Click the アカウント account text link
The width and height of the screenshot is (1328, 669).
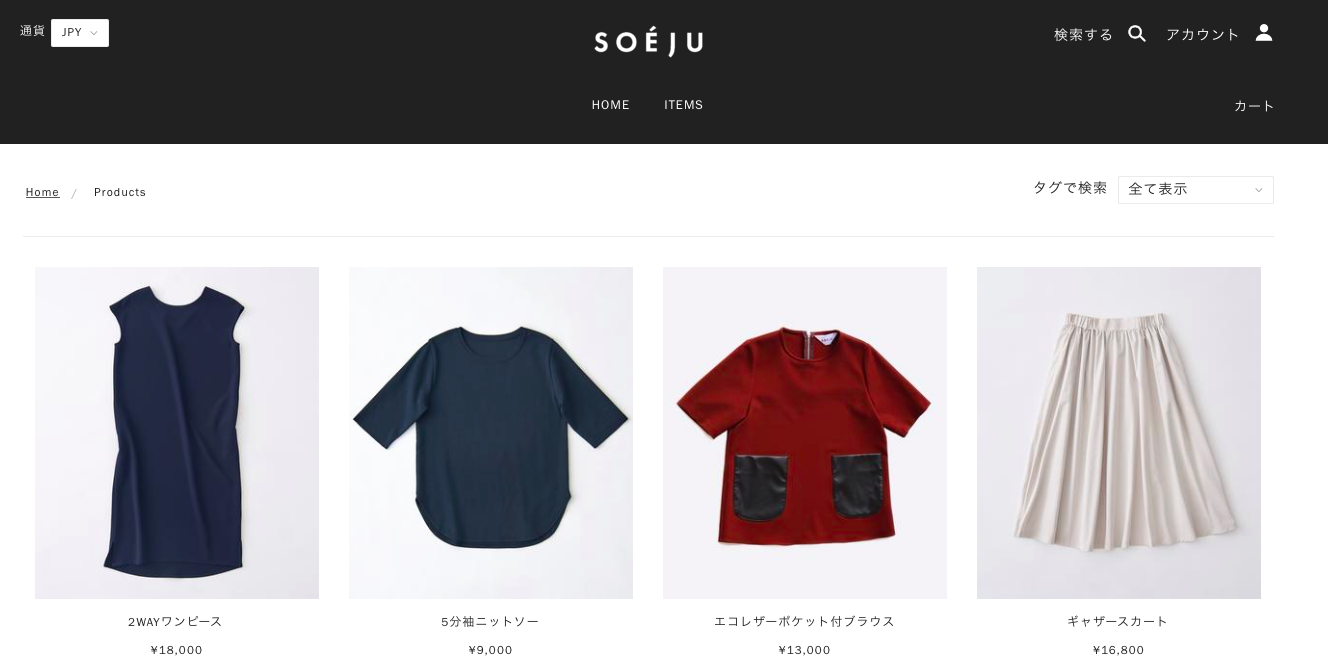1203,34
